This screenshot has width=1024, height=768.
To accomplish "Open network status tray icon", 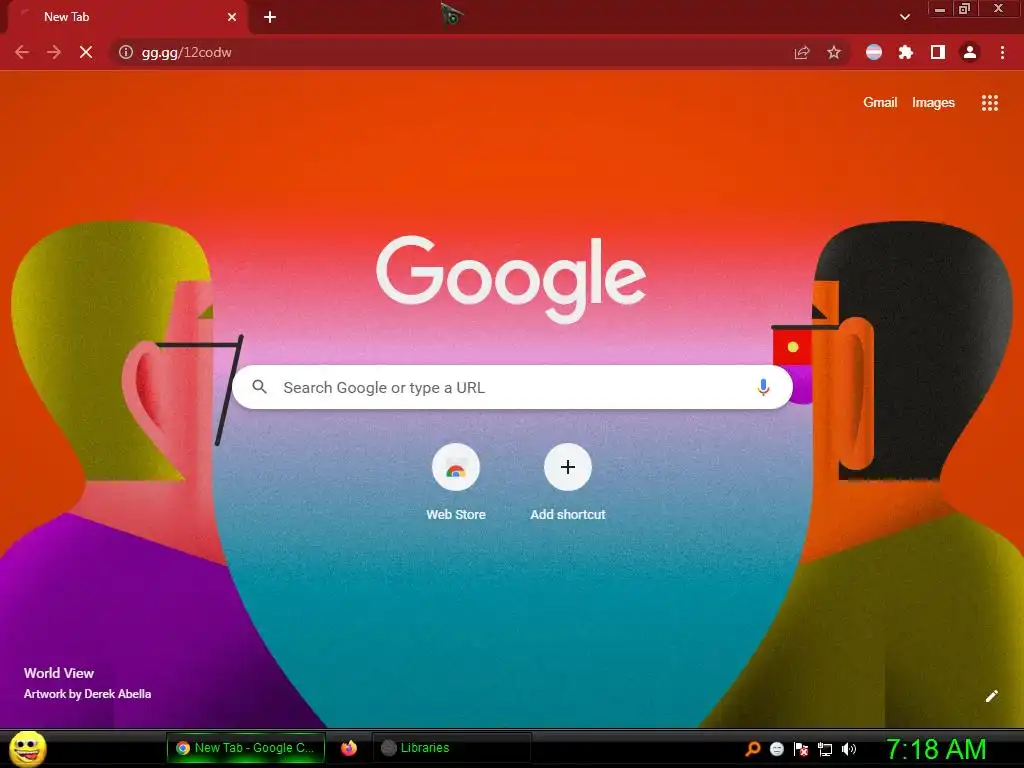I will (x=825, y=749).
